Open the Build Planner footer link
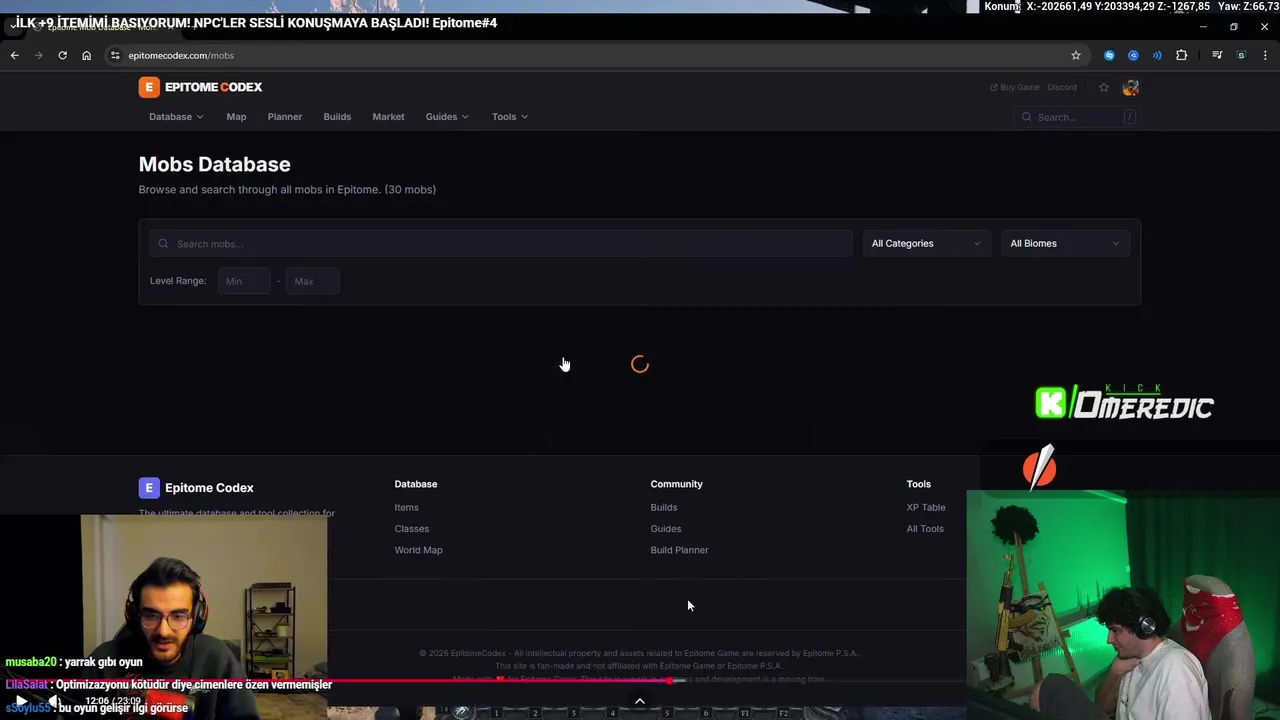 679,550
